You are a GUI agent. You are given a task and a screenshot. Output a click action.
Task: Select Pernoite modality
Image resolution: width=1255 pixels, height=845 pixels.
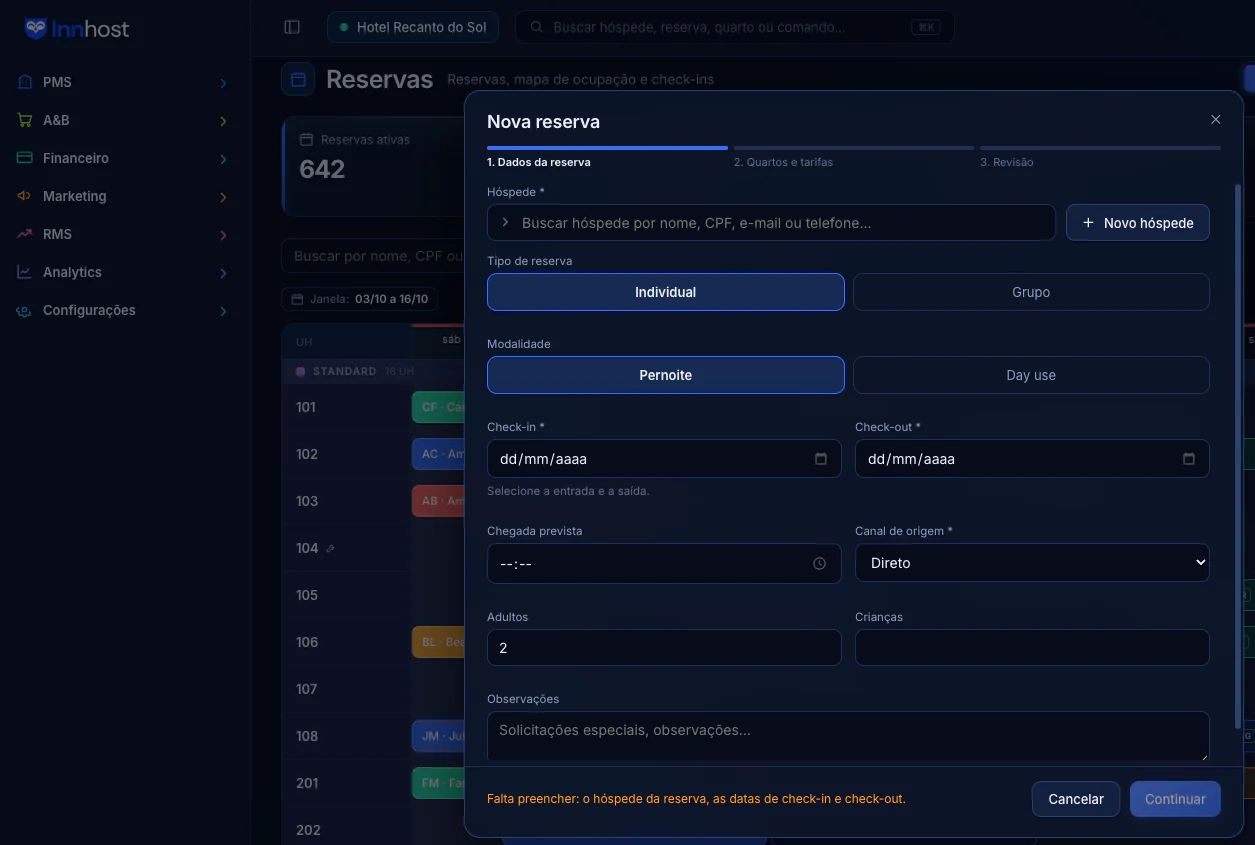point(666,375)
